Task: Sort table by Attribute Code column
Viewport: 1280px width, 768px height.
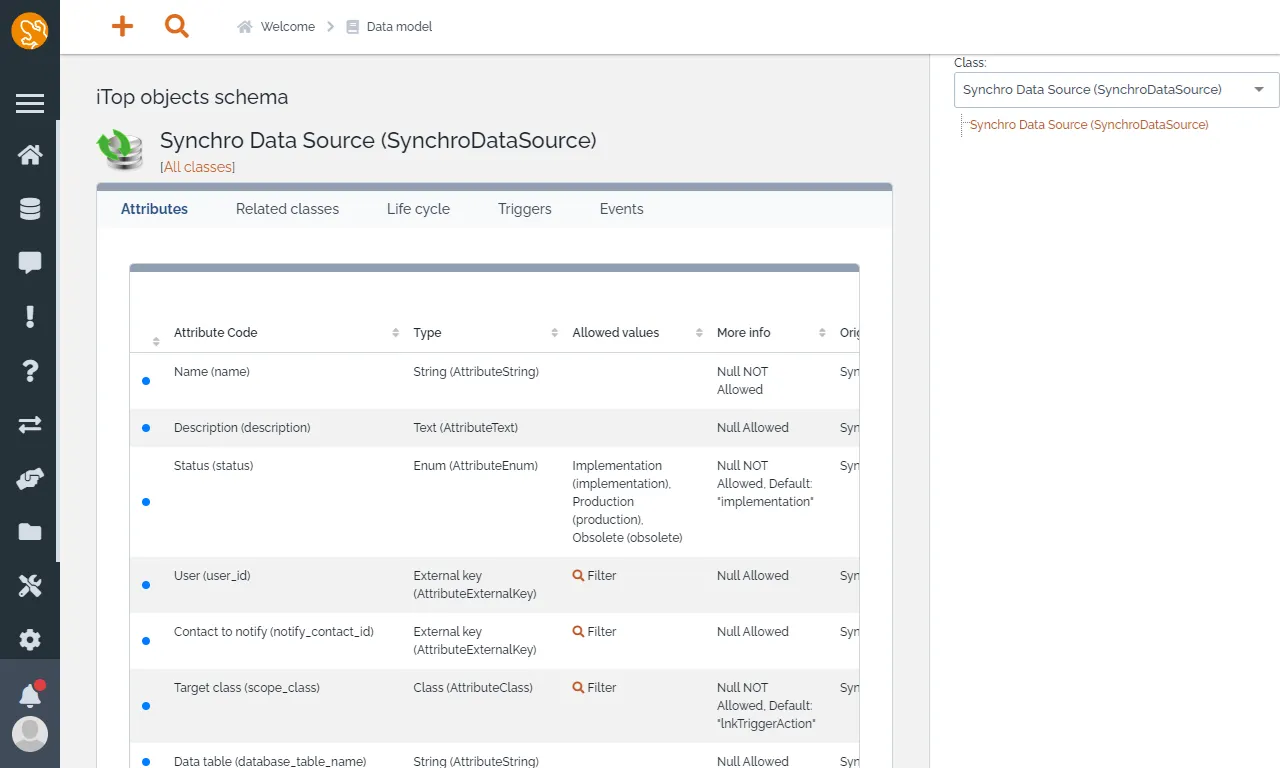Action: (x=285, y=333)
